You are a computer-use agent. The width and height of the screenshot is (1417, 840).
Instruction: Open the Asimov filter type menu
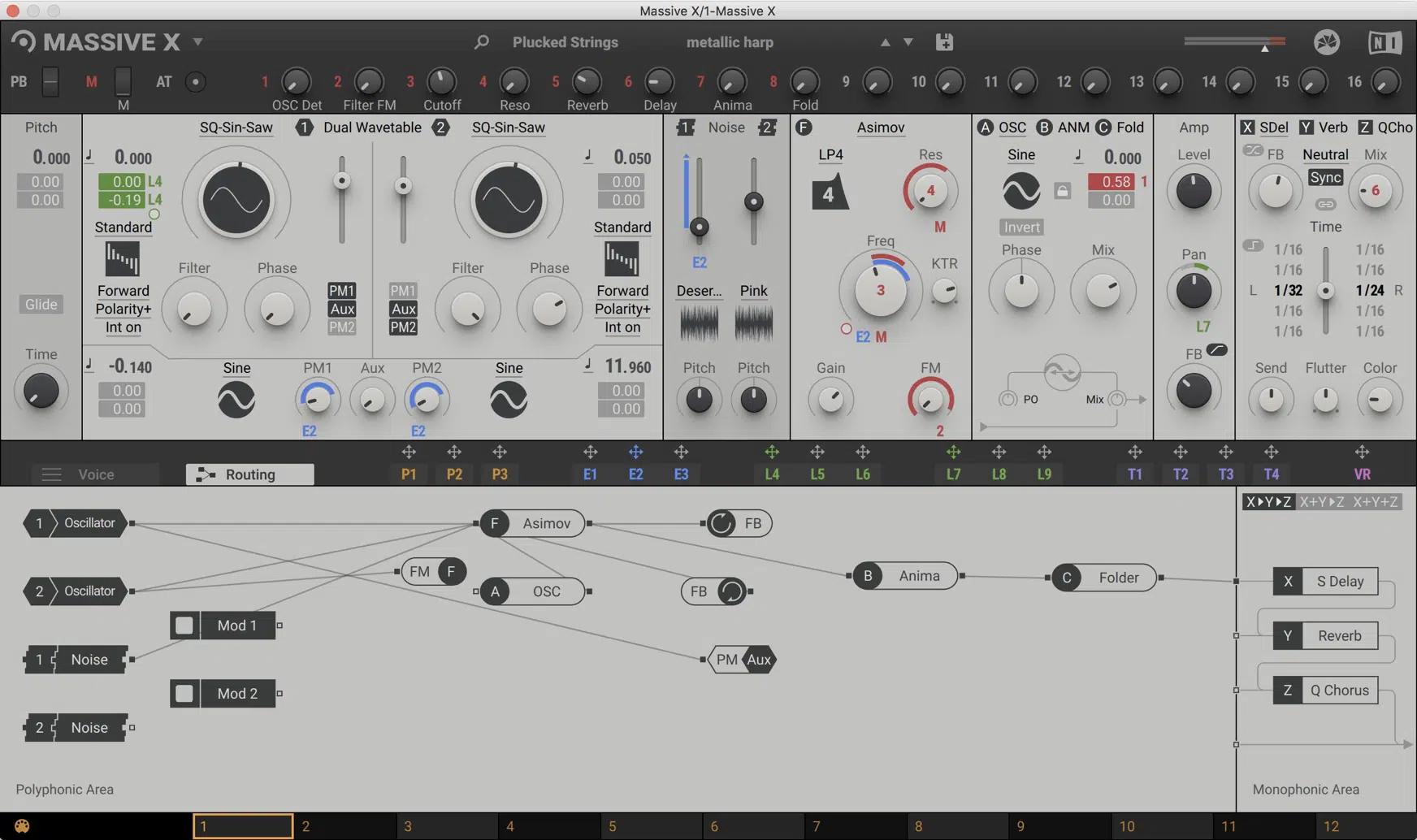(880, 128)
